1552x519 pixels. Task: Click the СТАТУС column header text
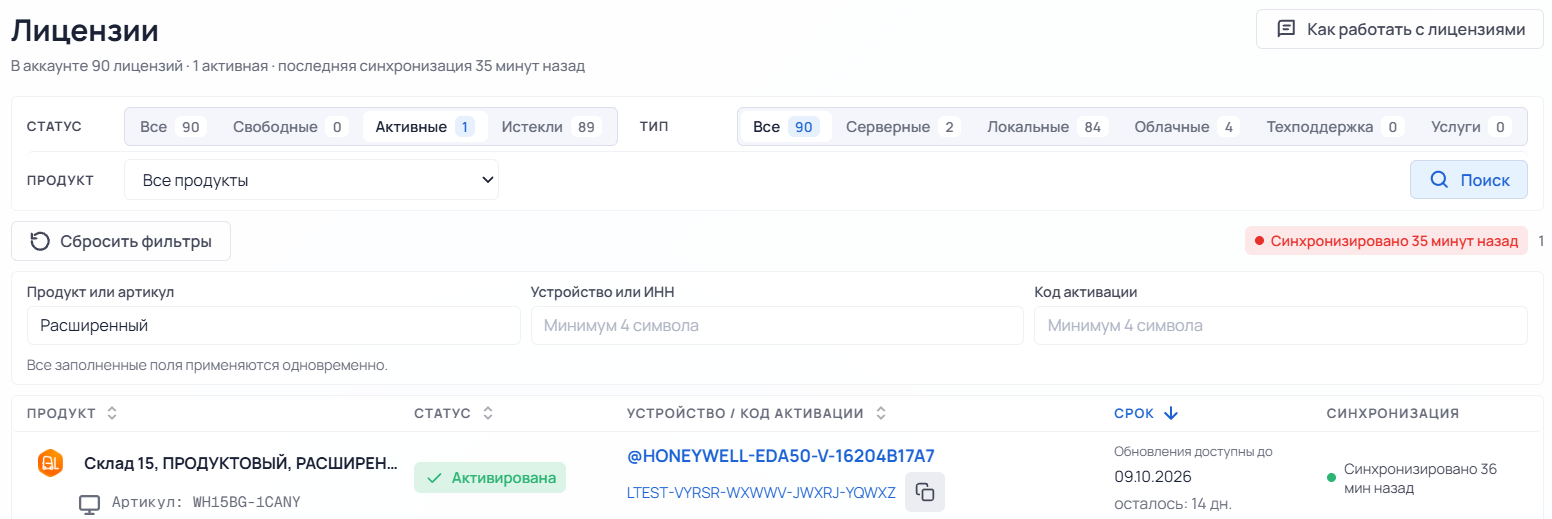pyautogui.click(x=442, y=413)
